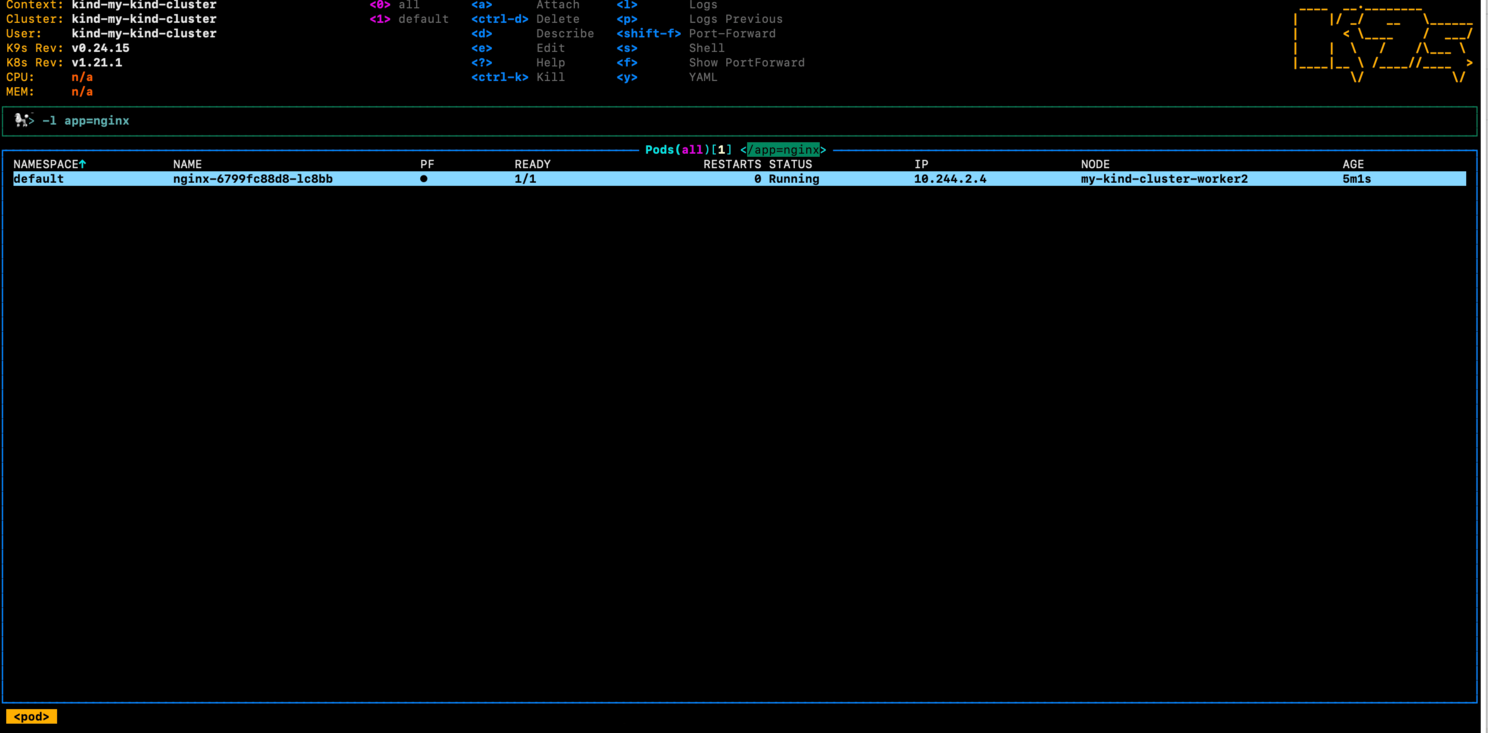Click the IP address 10.244.2.4

tap(950, 179)
